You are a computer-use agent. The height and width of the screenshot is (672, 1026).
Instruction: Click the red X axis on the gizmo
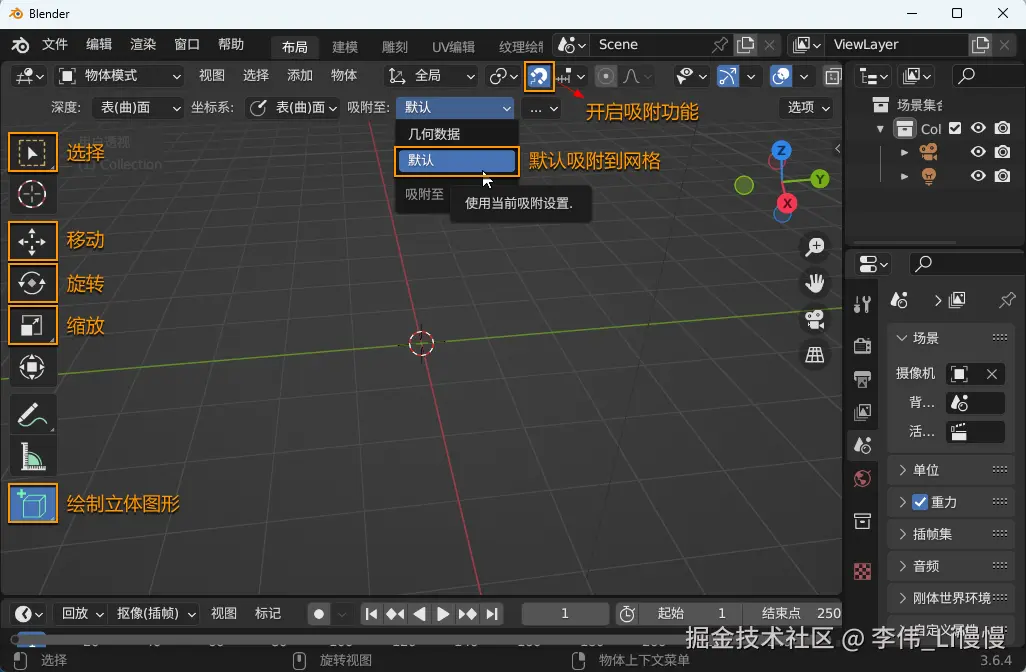788,203
